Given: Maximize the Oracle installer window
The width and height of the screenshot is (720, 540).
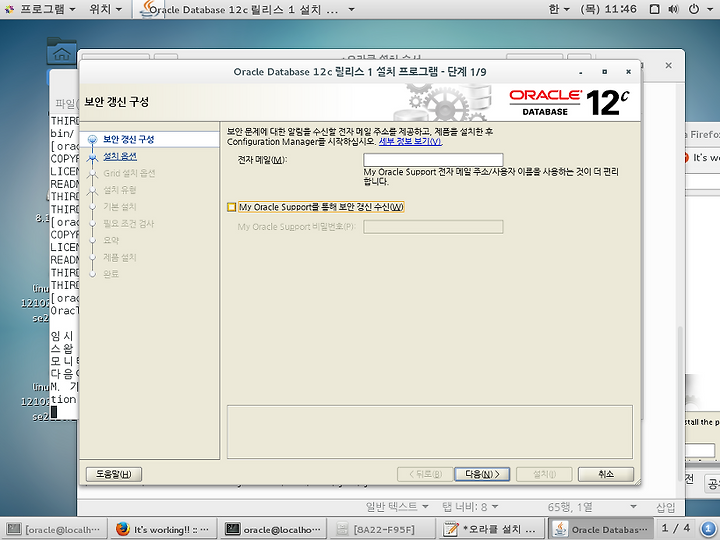Looking at the screenshot, I should 605,72.
